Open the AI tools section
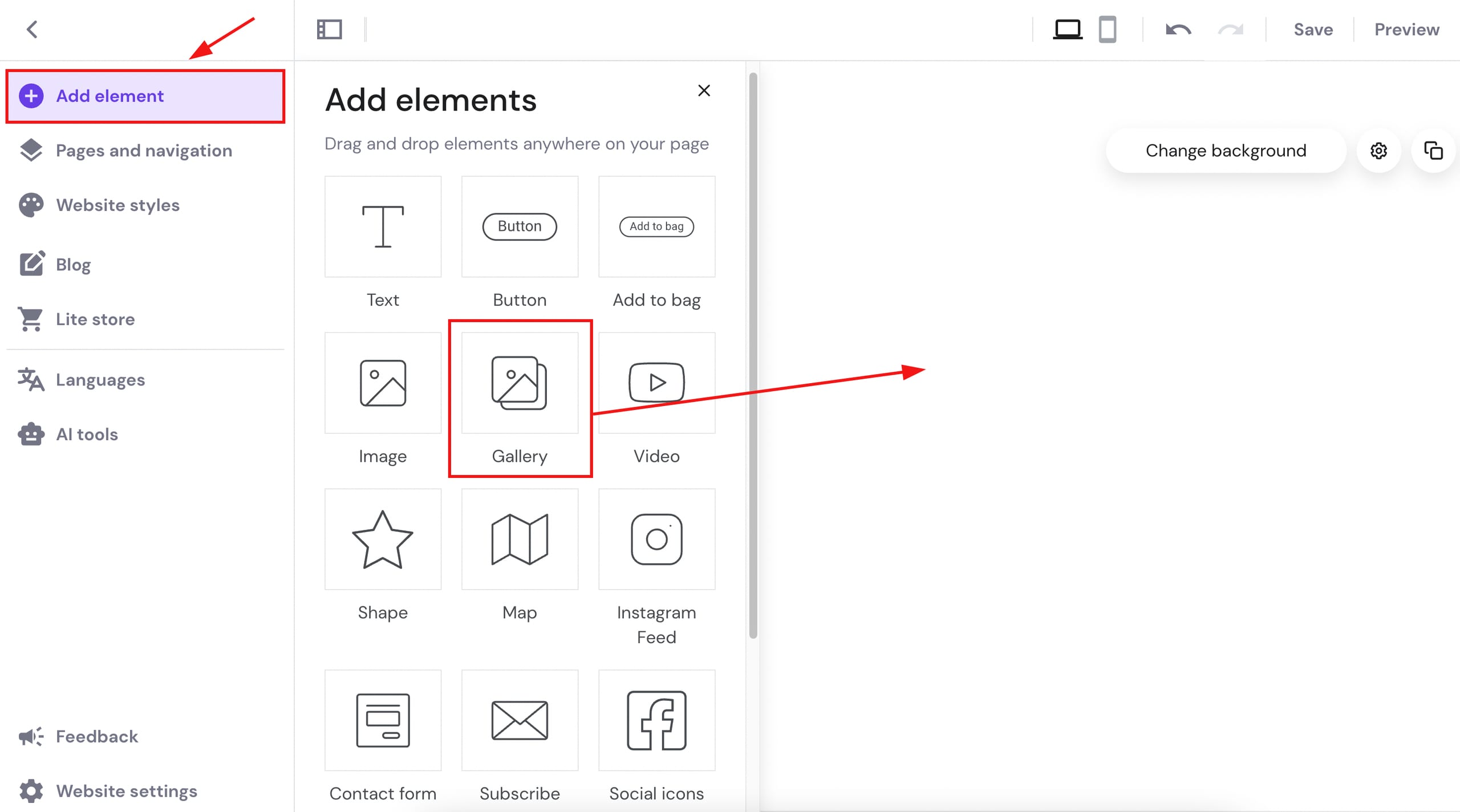This screenshot has width=1460, height=812. click(x=87, y=435)
